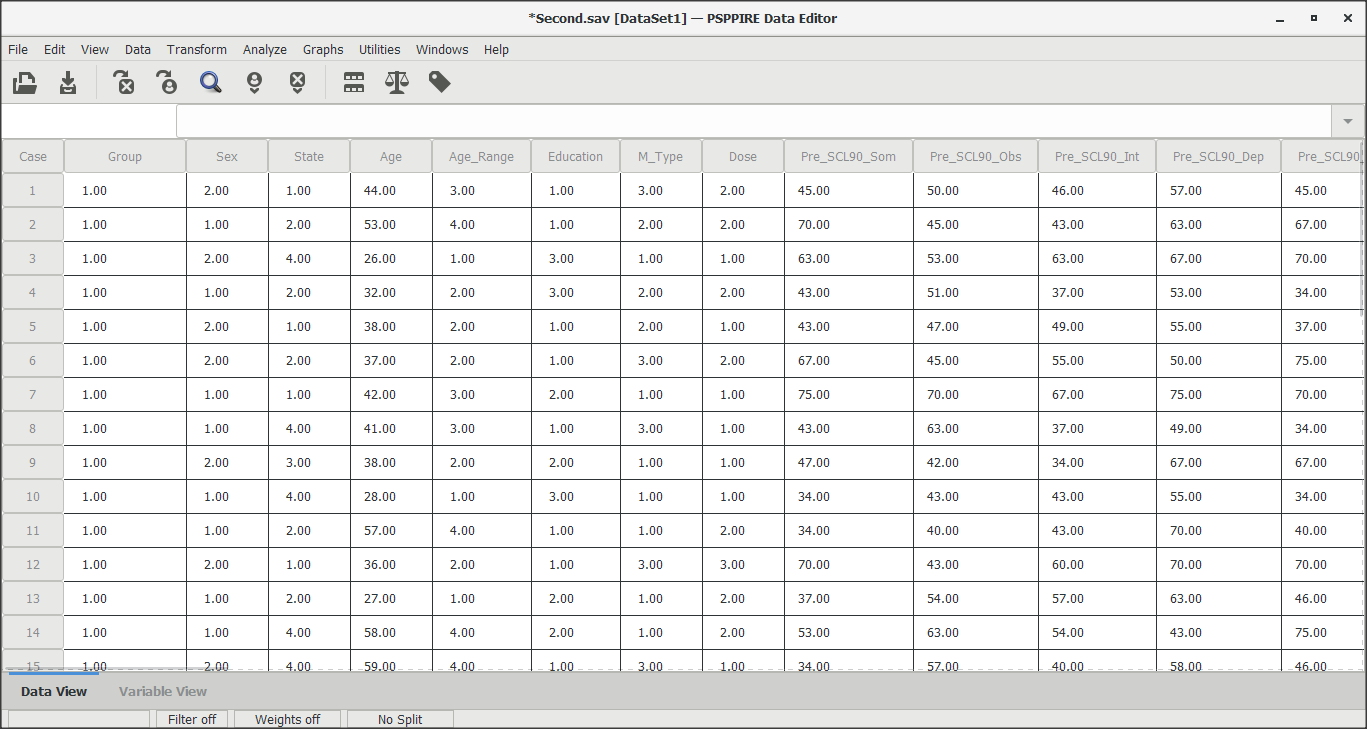The width and height of the screenshot is (1367, 729).
Task: Open the Edit menu
Action: pos(54,49)
